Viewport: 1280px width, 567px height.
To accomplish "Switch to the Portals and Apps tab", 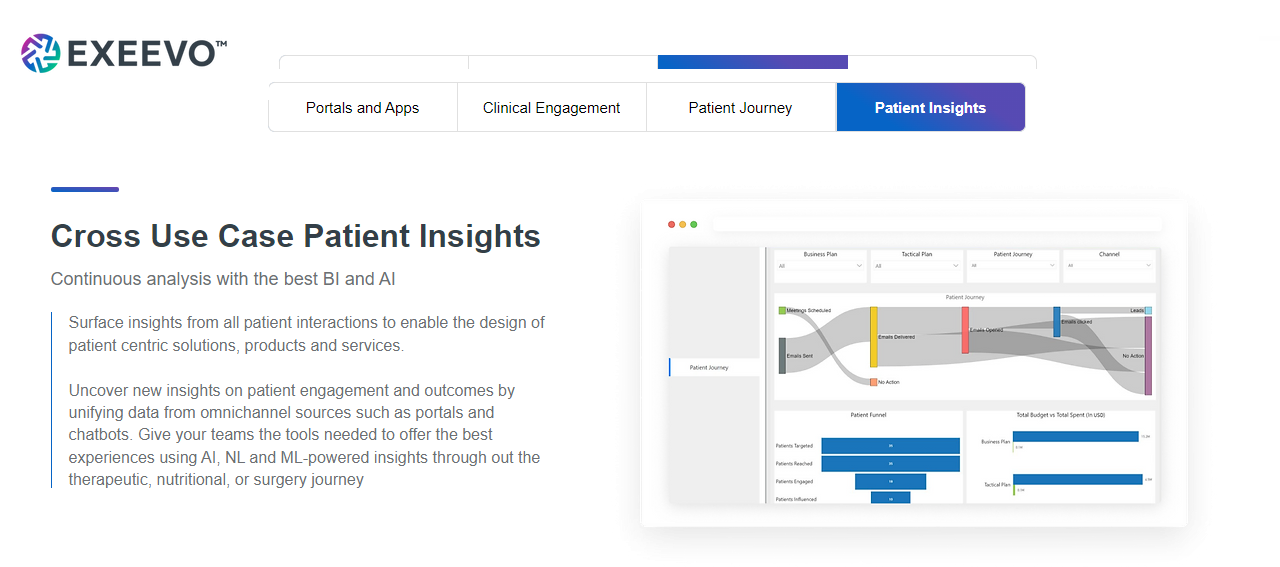I will point(363,108).
